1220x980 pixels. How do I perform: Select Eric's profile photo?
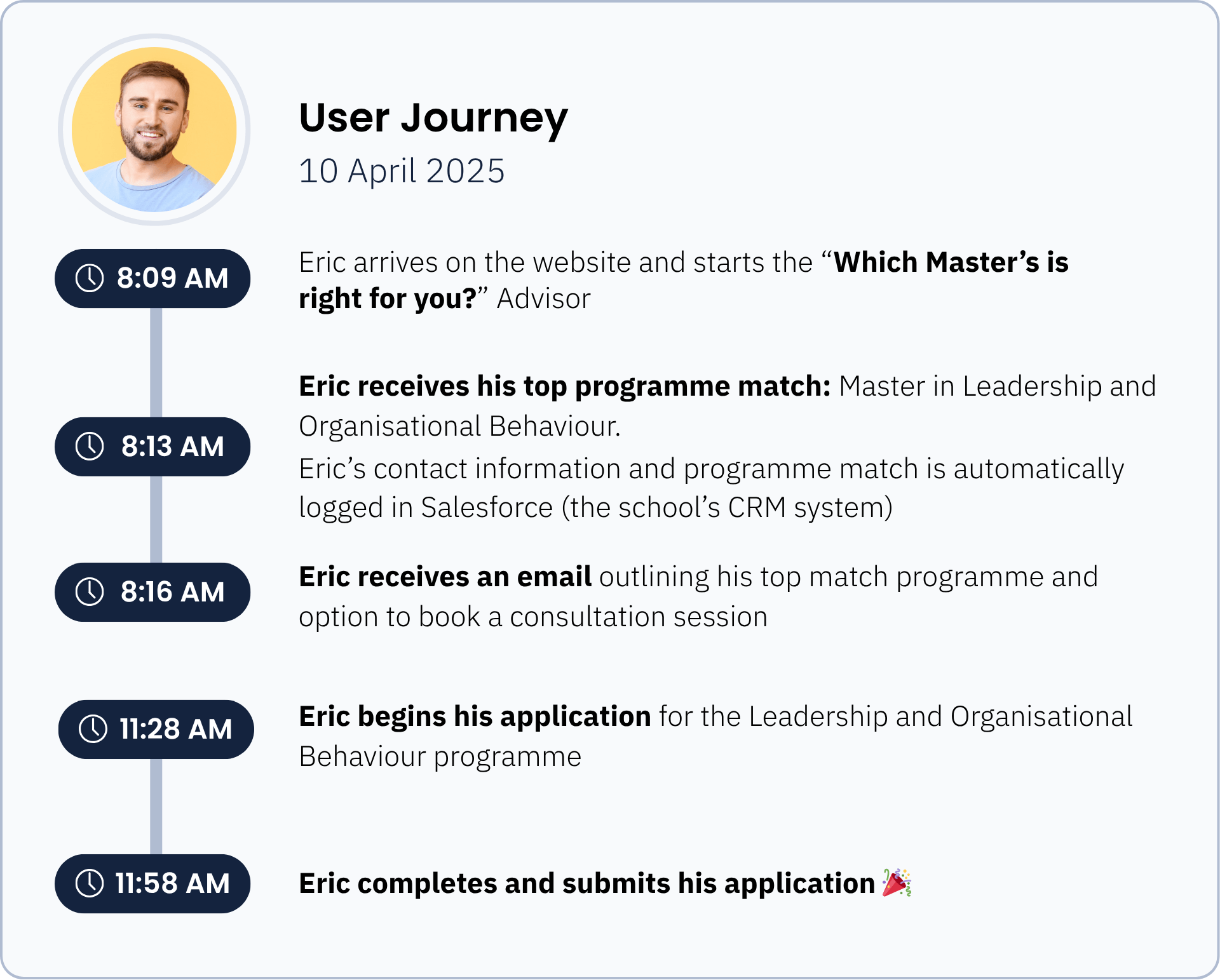[x=154, y=130]
